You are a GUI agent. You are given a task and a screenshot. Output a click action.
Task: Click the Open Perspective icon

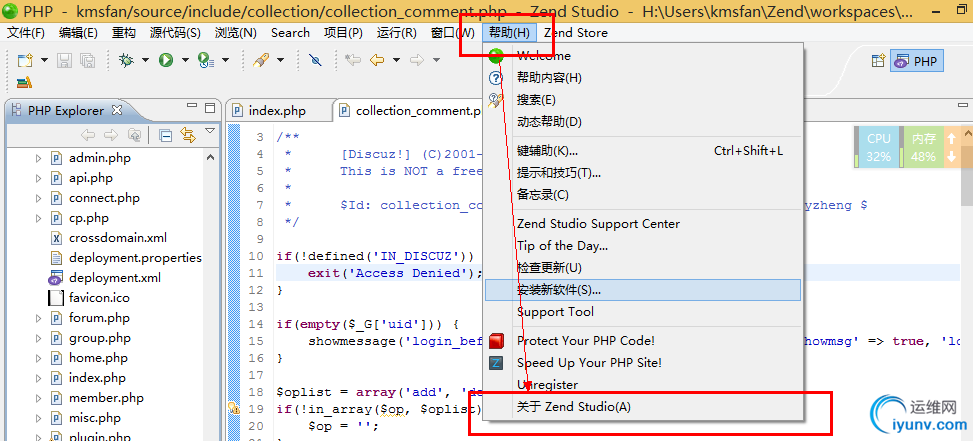[x=878, y=61]
